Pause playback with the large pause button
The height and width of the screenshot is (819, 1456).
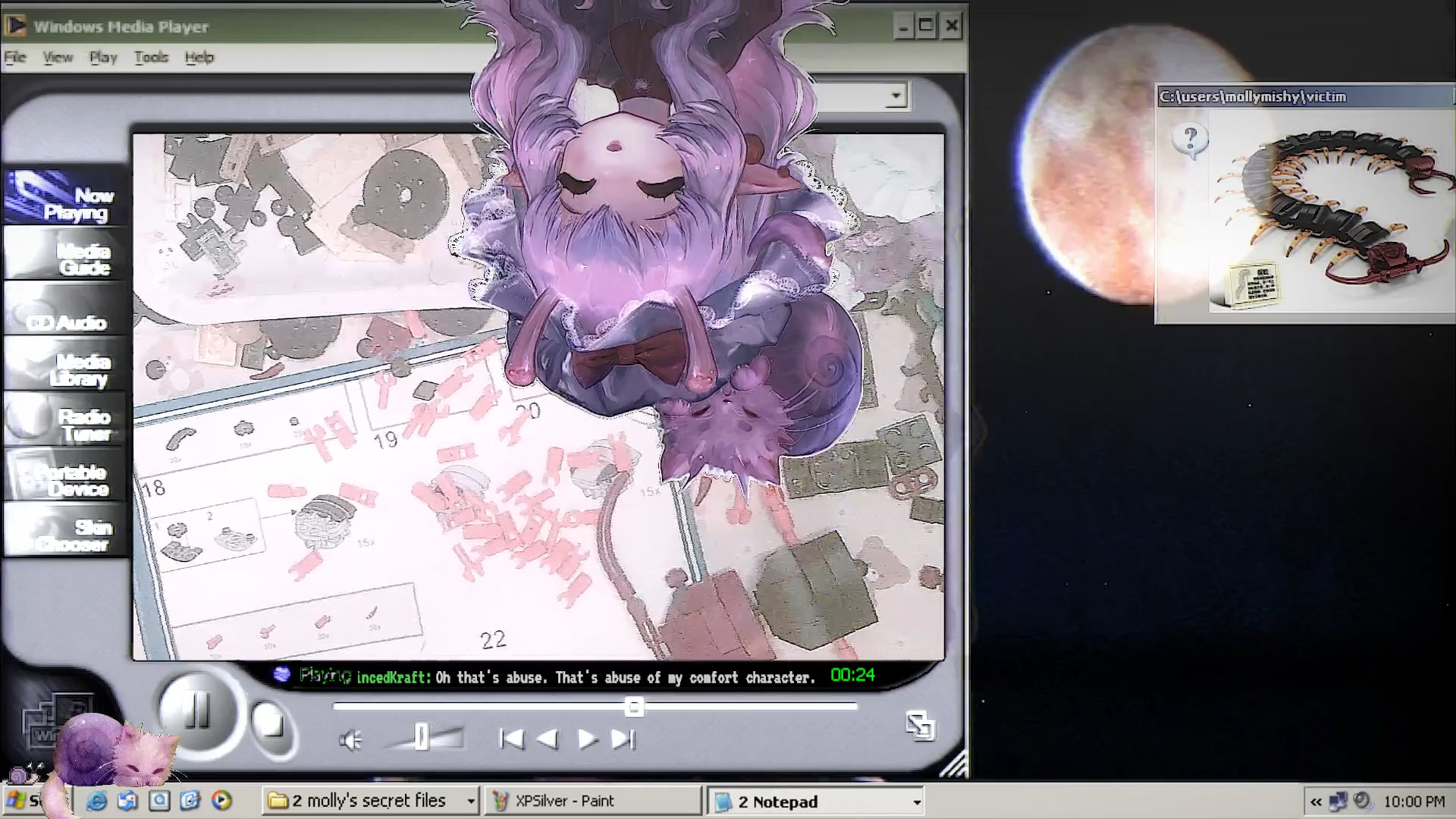click(196, 711)
